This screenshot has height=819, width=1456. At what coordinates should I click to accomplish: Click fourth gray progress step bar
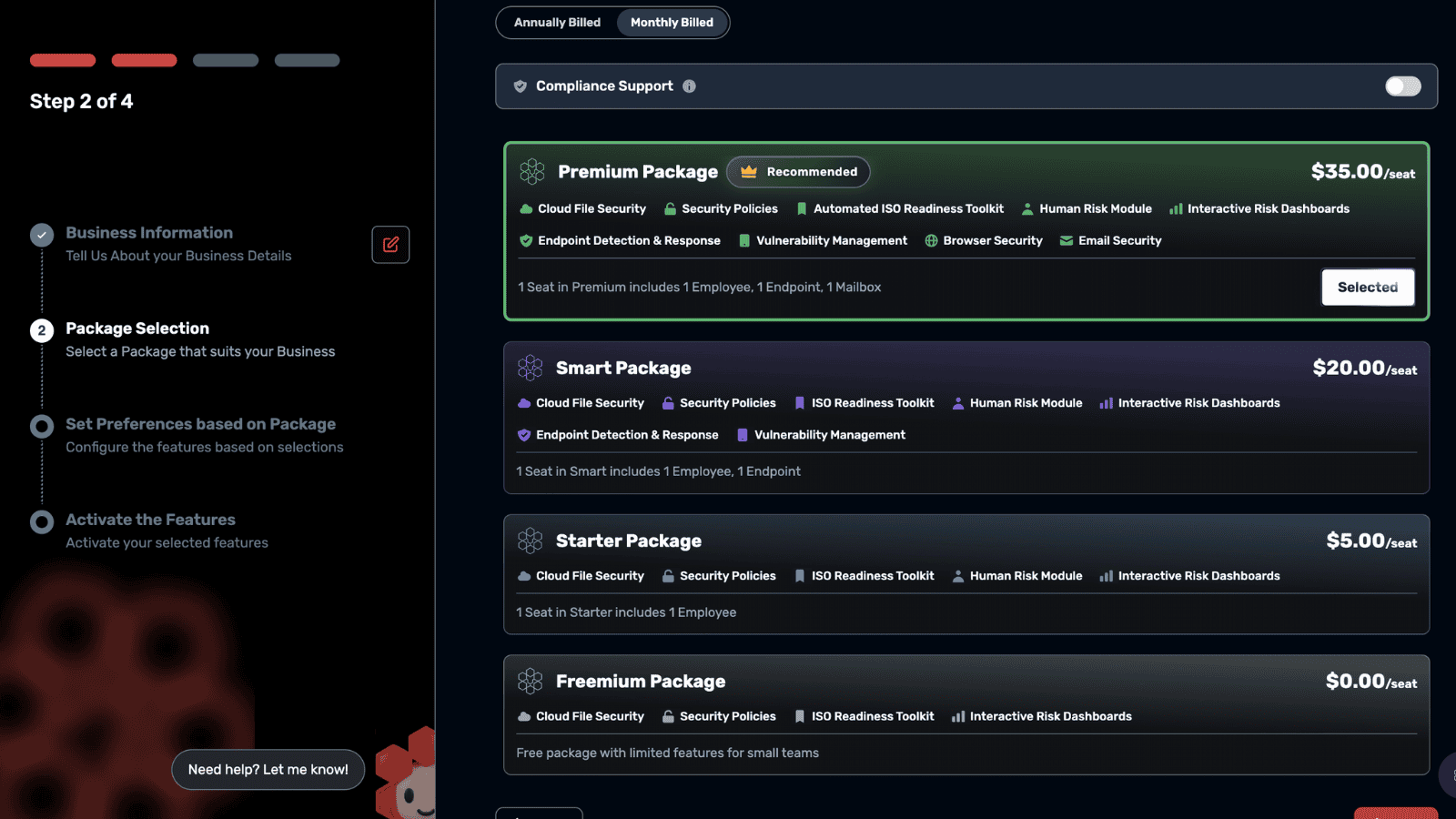(x=308, y=60)
